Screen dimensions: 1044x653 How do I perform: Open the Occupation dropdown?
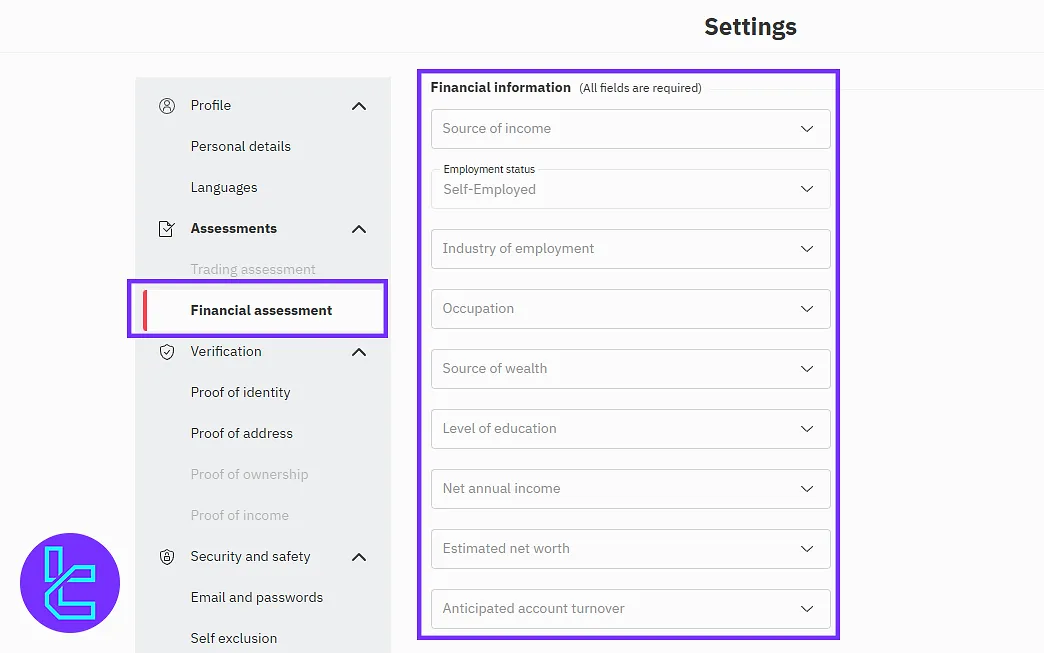pos(631,309)
